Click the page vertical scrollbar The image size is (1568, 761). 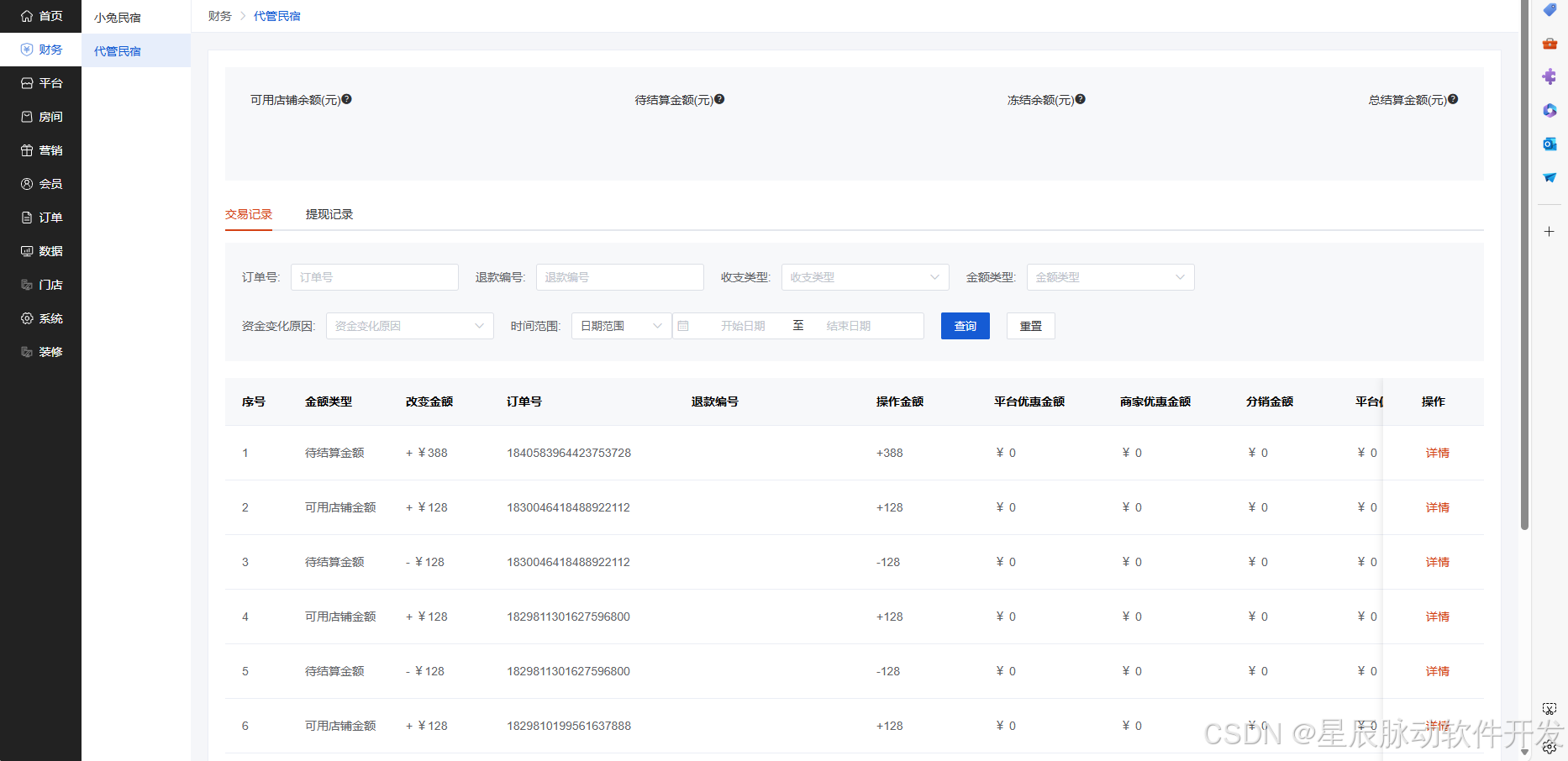coord(1524,265)
